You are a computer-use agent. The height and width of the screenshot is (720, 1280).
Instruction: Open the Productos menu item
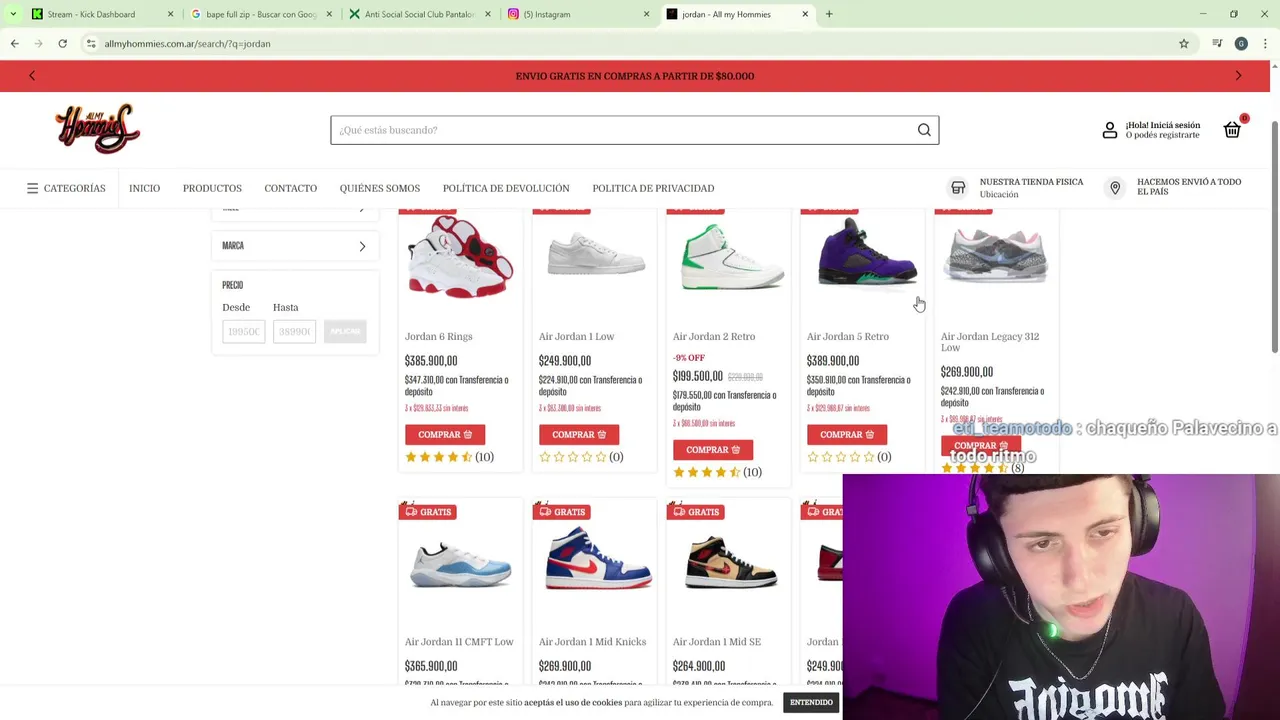tap(212, 188)
